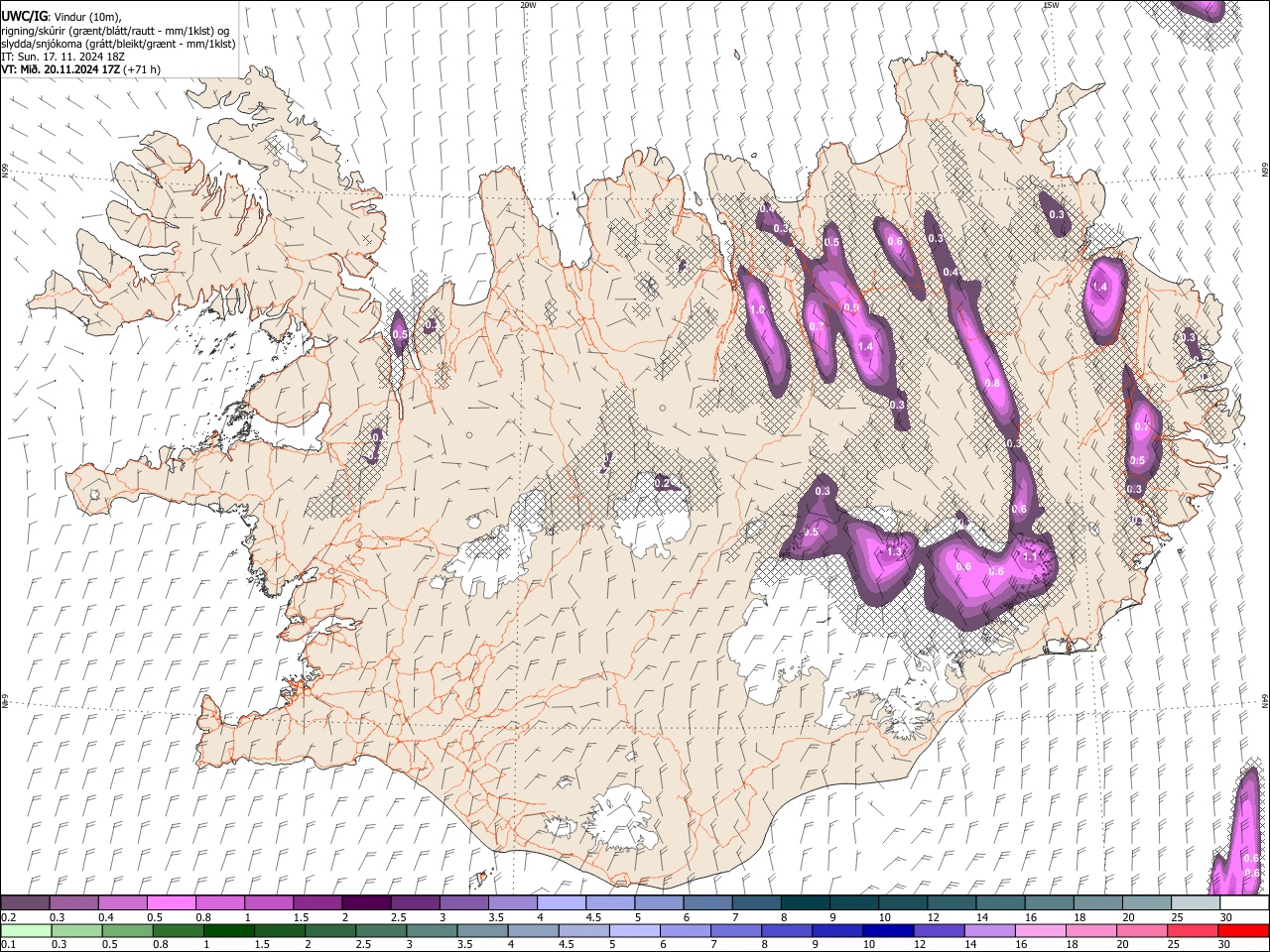Click the 64N latitude label on right edge

[1265, 700]
